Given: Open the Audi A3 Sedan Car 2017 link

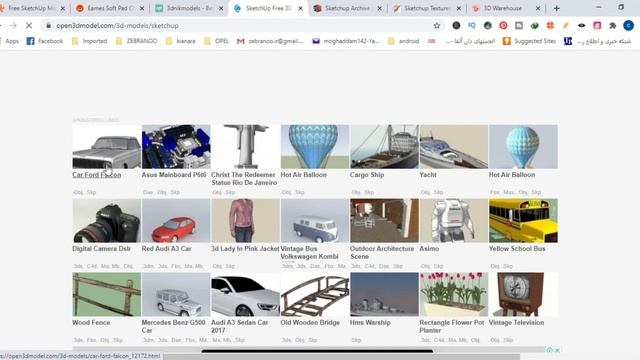Looking at the screenshot, I should (x=240, y=326).
